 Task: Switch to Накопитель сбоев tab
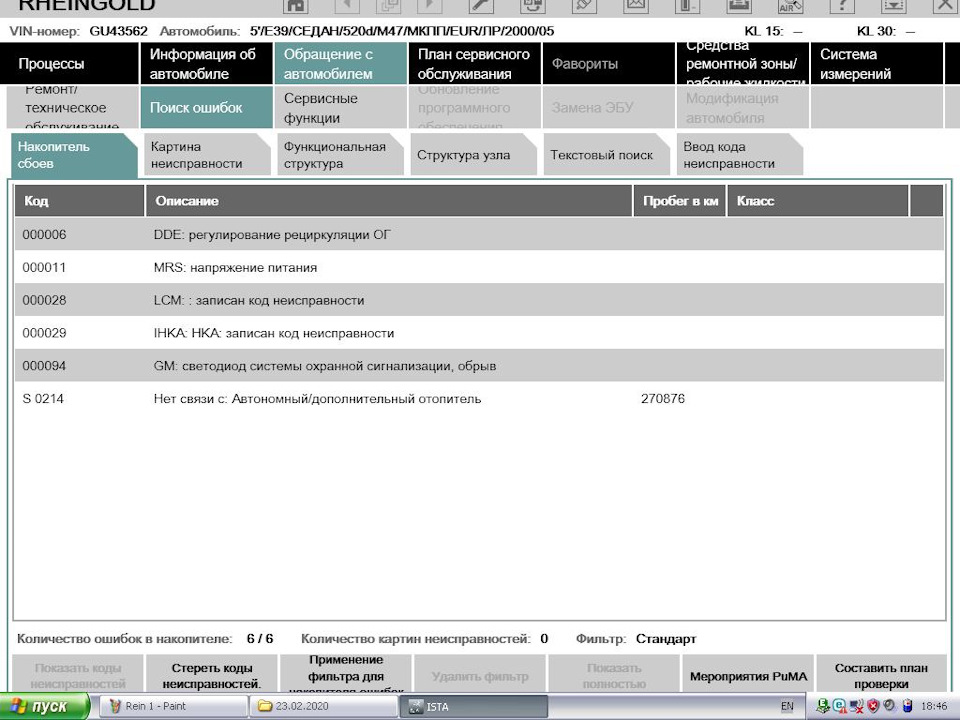[73, 155]
